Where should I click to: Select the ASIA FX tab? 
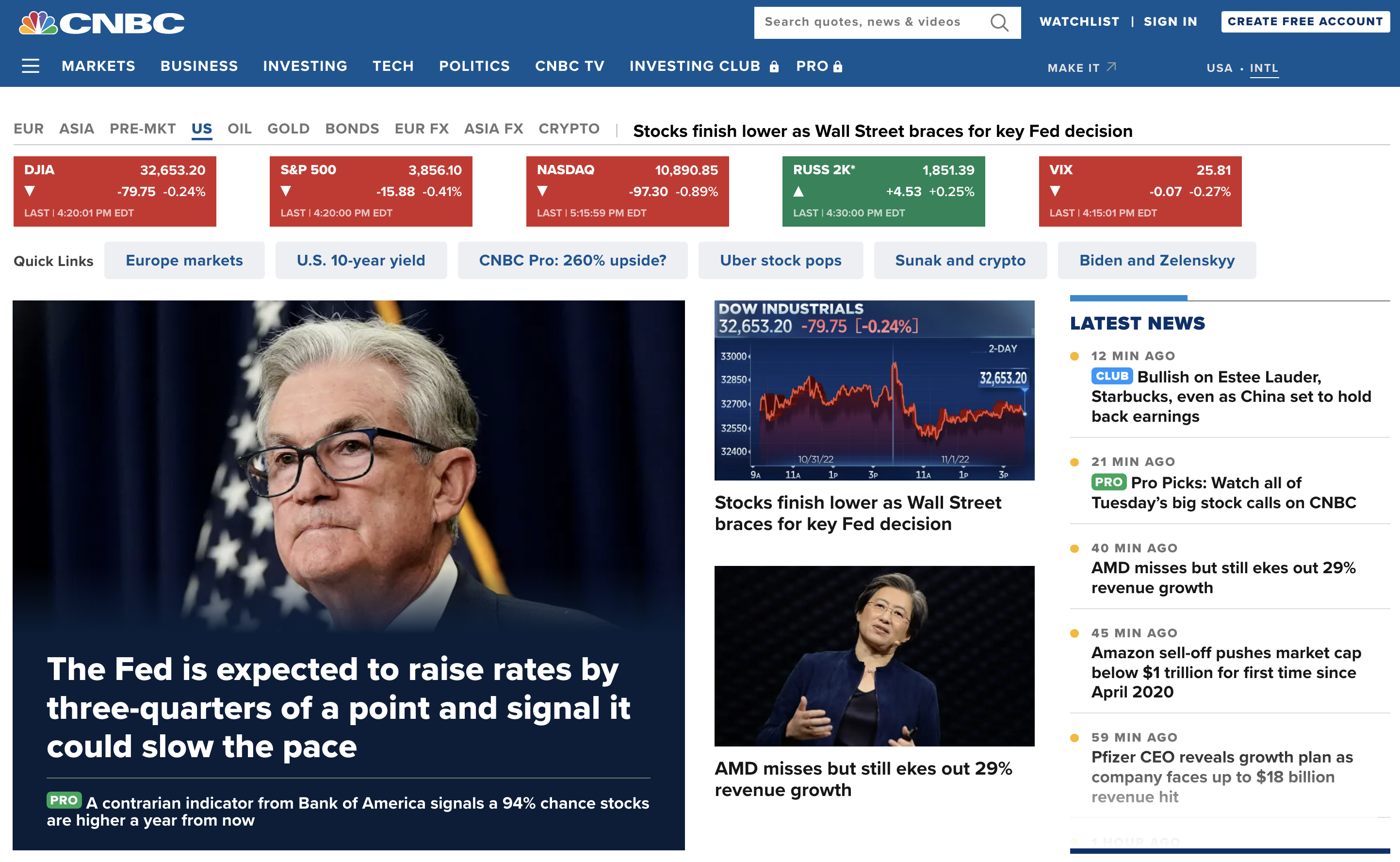(x=493, y=129)
